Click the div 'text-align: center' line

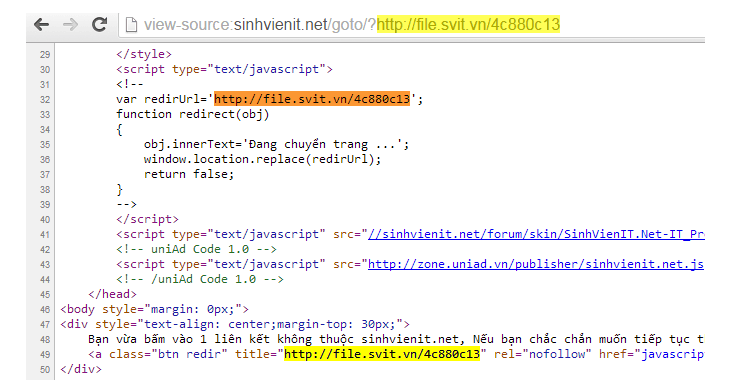[235, 324]
